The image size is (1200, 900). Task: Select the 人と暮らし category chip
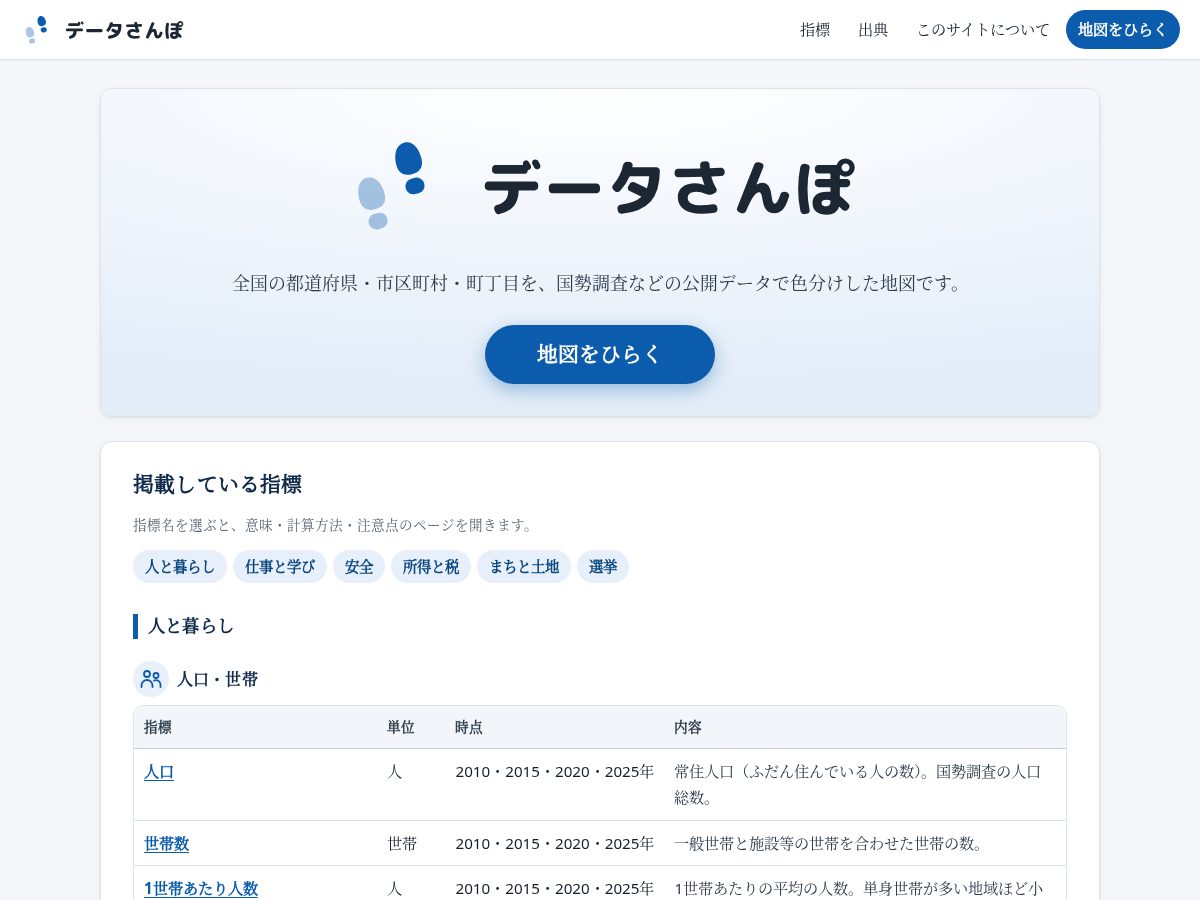pos(180,567)
